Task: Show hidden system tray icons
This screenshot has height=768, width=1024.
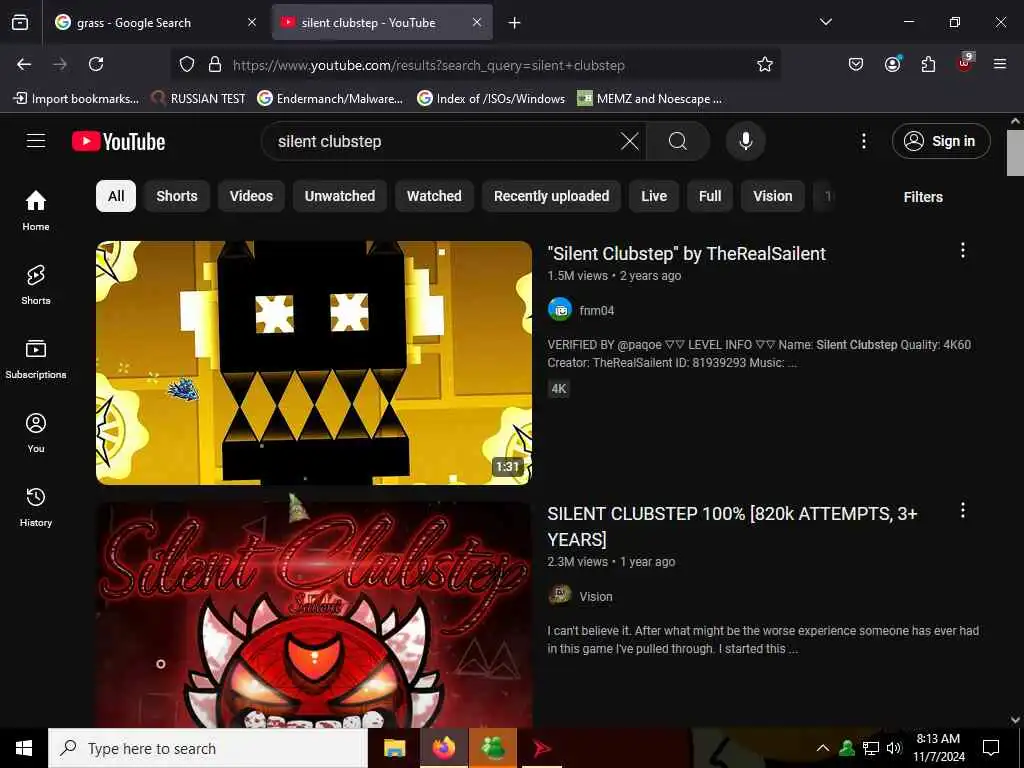Action: pyautogui.click(x=823, y=748)
